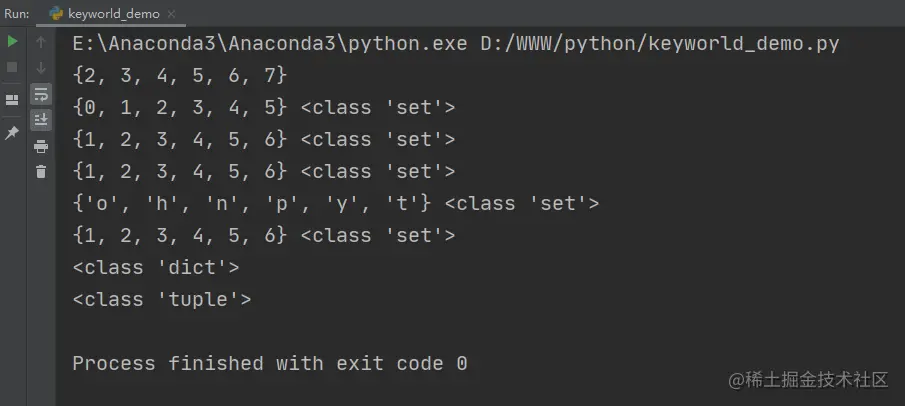
Task: Close the keyworld_demo tab
Action: coord(171,14)
